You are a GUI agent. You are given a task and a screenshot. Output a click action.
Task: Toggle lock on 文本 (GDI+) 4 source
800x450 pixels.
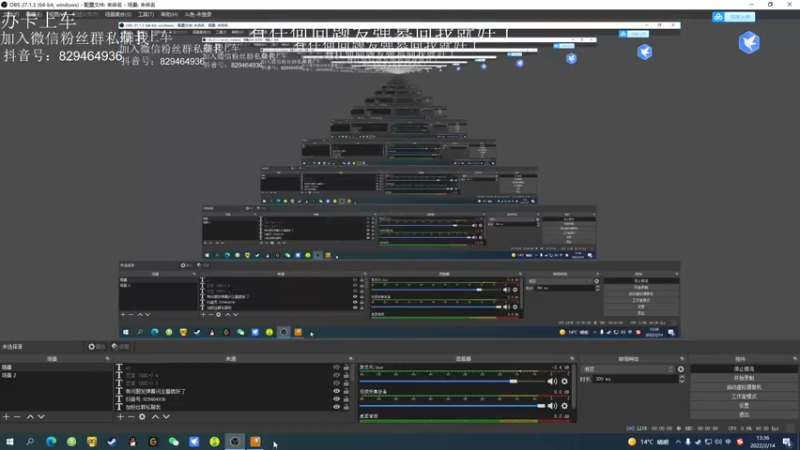click(346, 375)
